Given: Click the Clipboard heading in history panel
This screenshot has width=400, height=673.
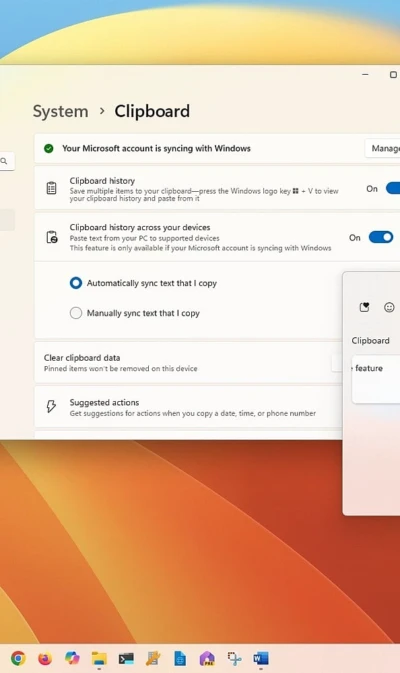Looking at the screenshot, I should [370, 340].
